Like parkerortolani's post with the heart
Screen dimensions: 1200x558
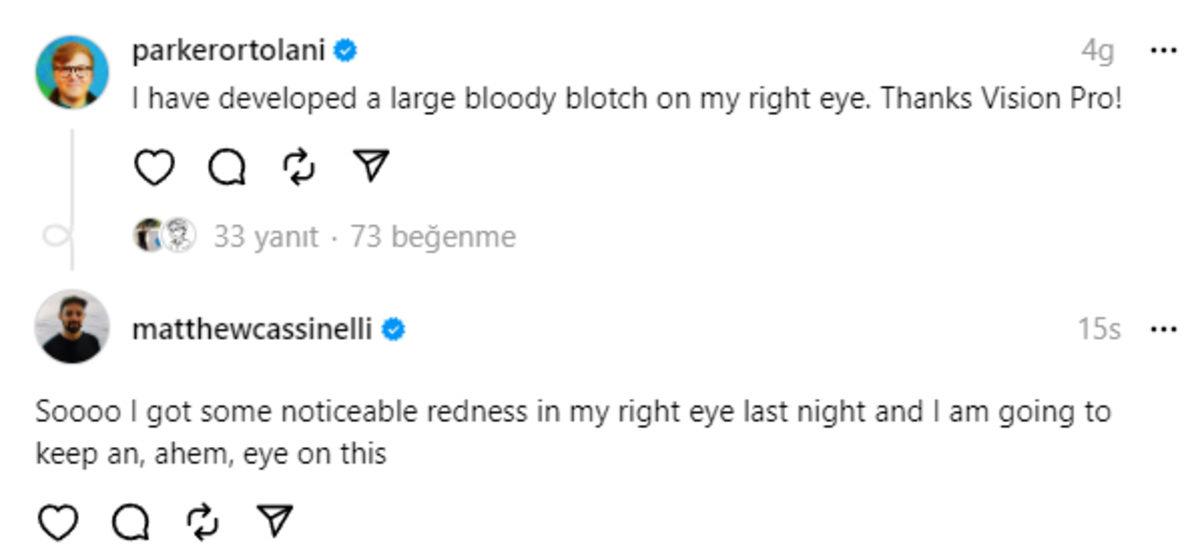click(154, 167)
